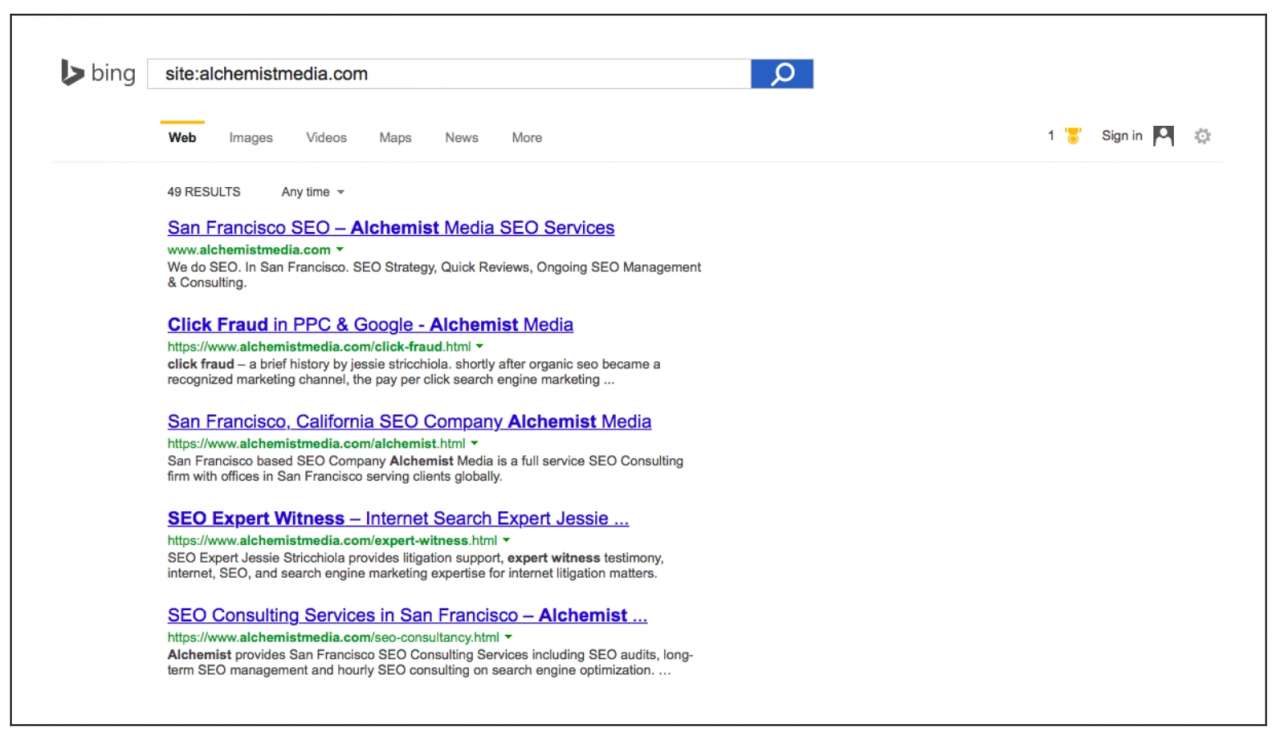Screen dimensions: 1280x736
Task: Click the 'San Francisco based SEO Company' snippet
Action: click(425, 469)
